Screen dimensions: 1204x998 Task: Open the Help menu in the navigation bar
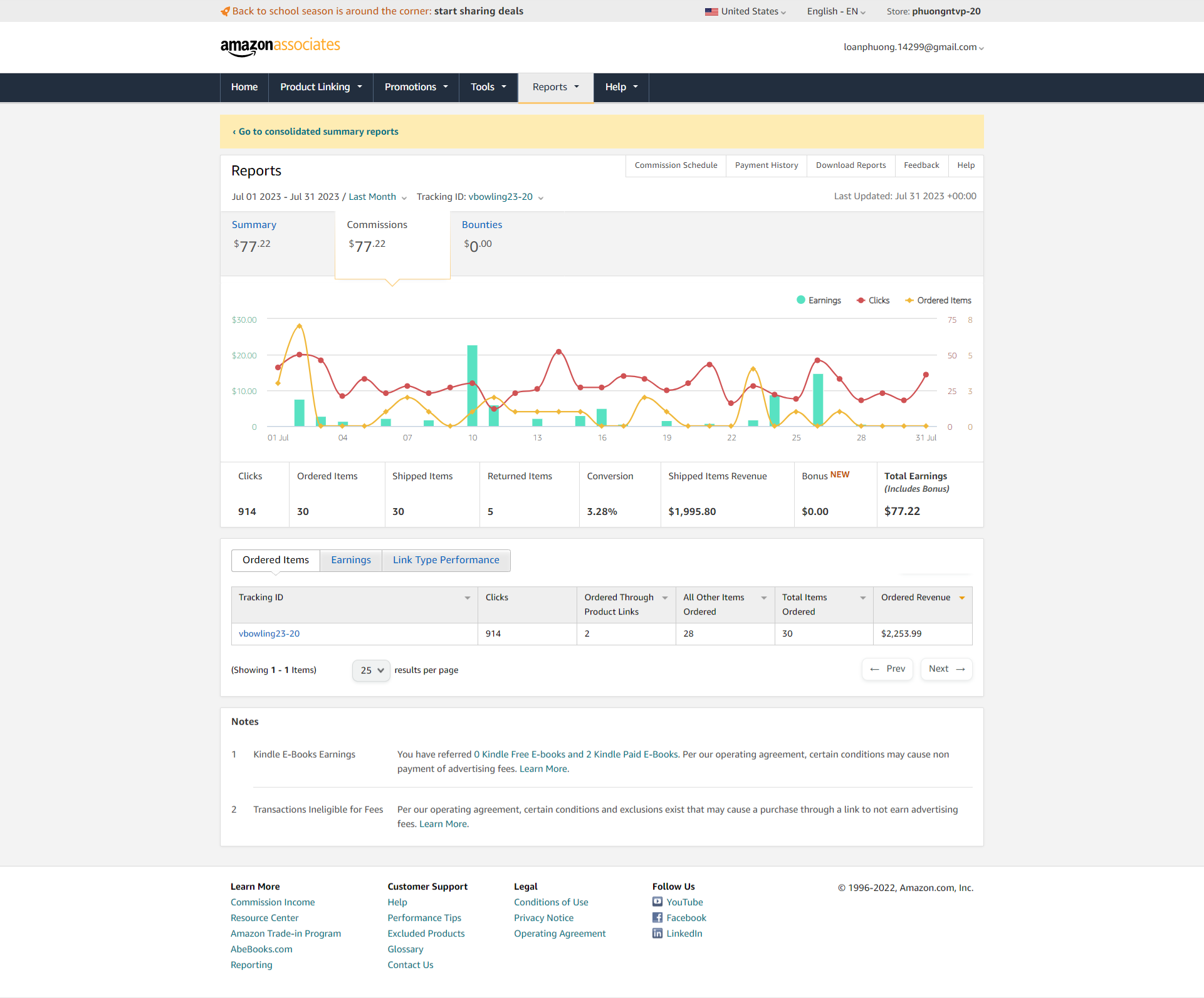[x=621, y=87]
